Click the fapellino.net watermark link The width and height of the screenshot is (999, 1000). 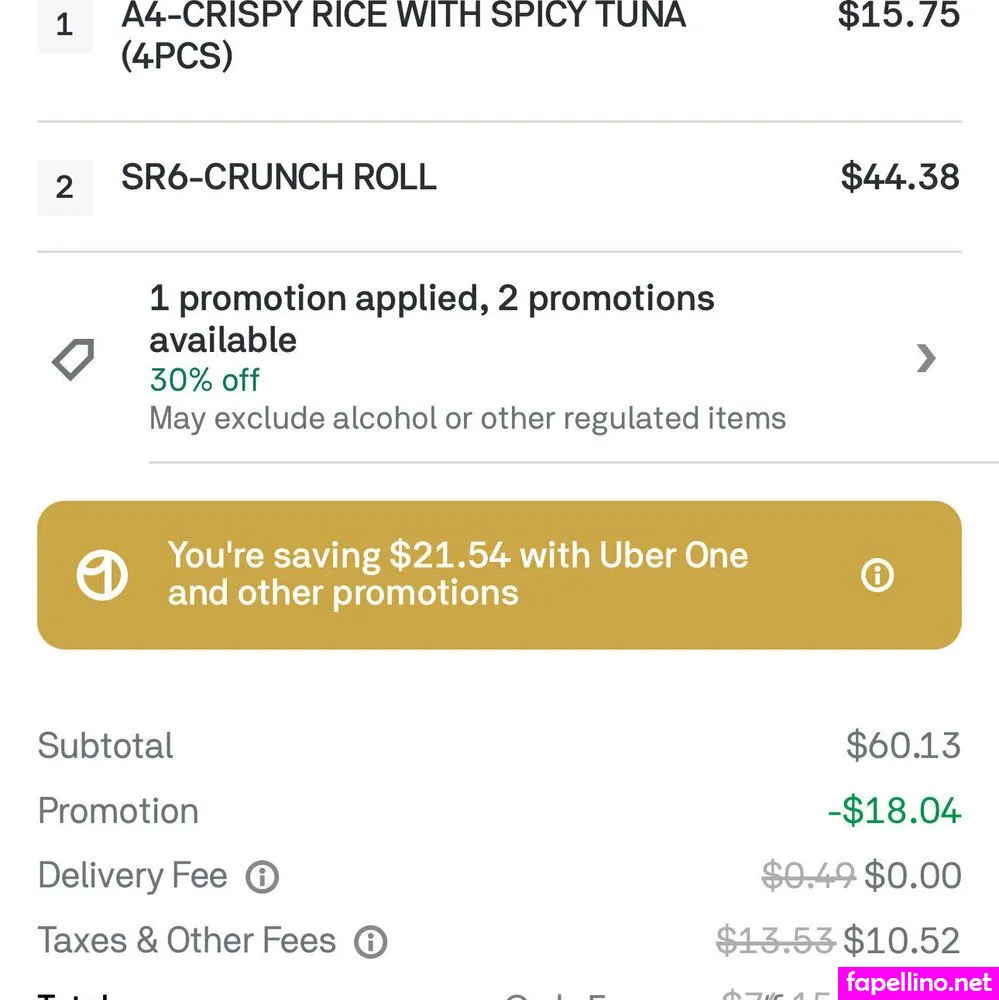point(918,983)
